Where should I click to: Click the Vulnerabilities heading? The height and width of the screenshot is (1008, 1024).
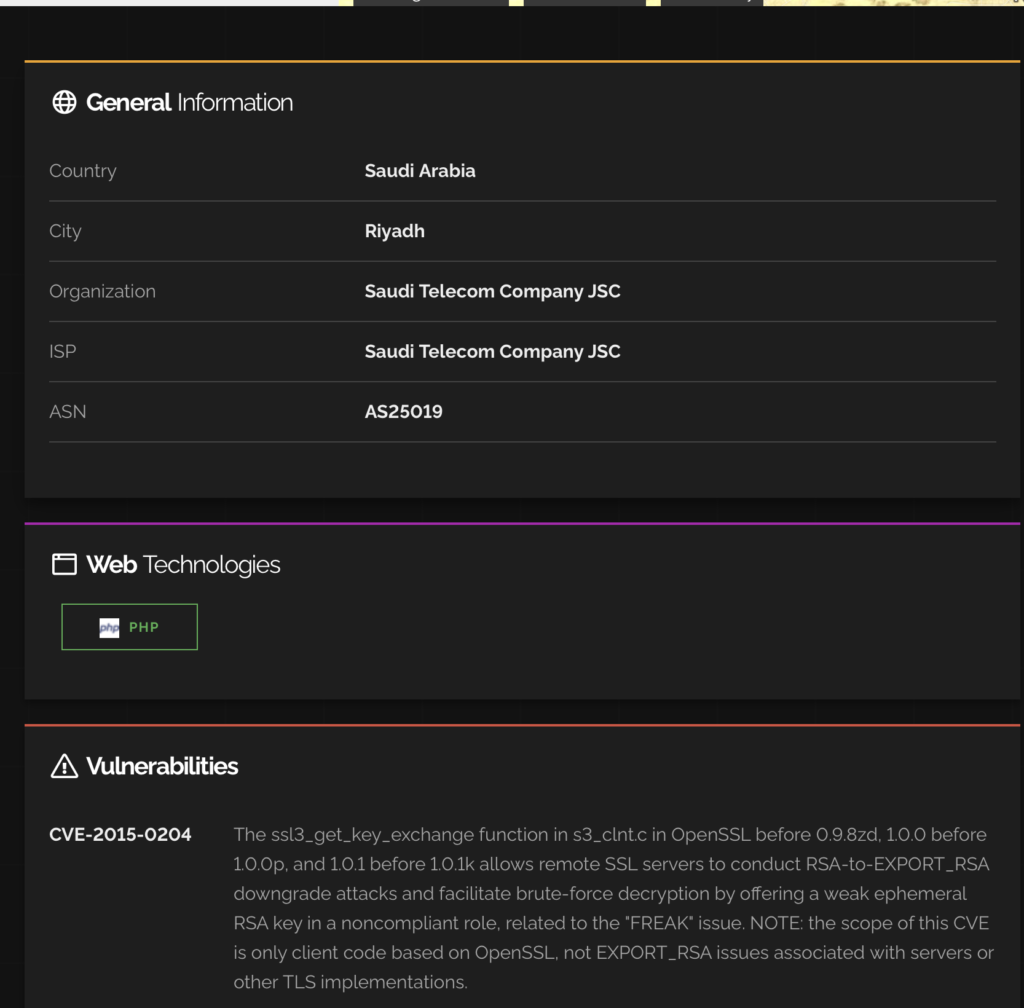tap(162, 766)
